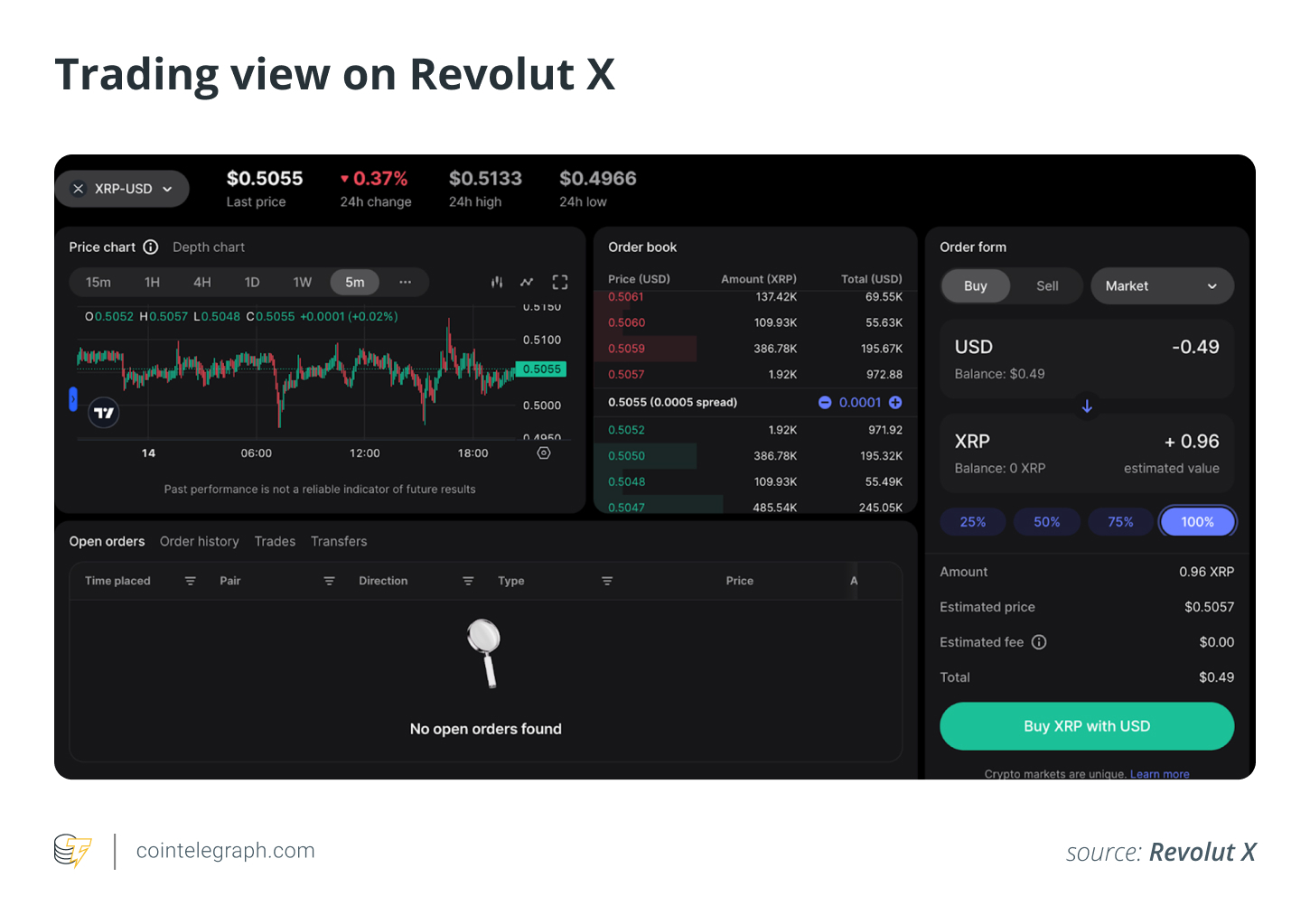Click the USD amount field
1310x924 pixels.
point(1087,359)
